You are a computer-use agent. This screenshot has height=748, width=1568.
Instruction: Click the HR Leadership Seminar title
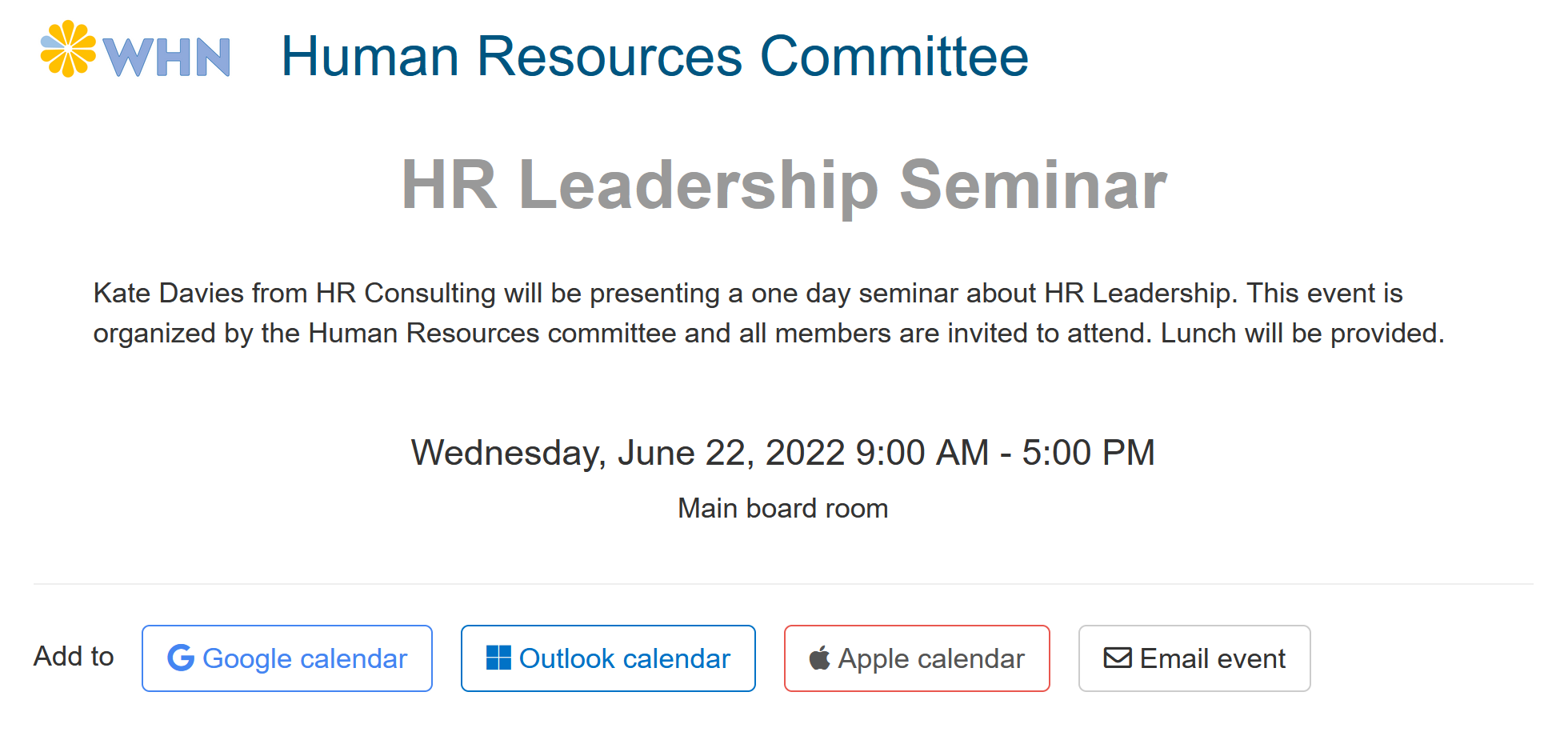tap(783, 185)
